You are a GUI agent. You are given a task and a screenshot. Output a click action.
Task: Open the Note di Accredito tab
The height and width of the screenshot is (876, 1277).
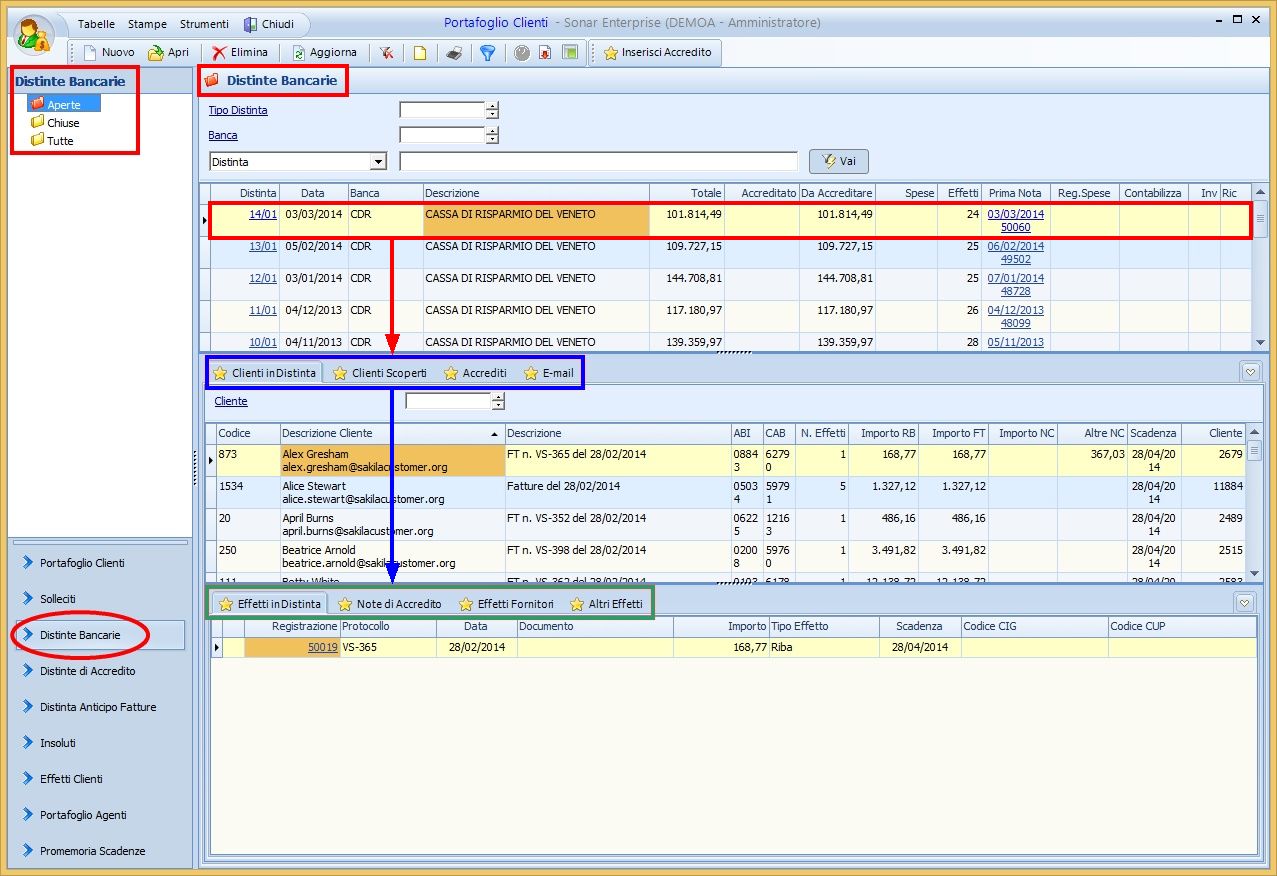point(390,604)
